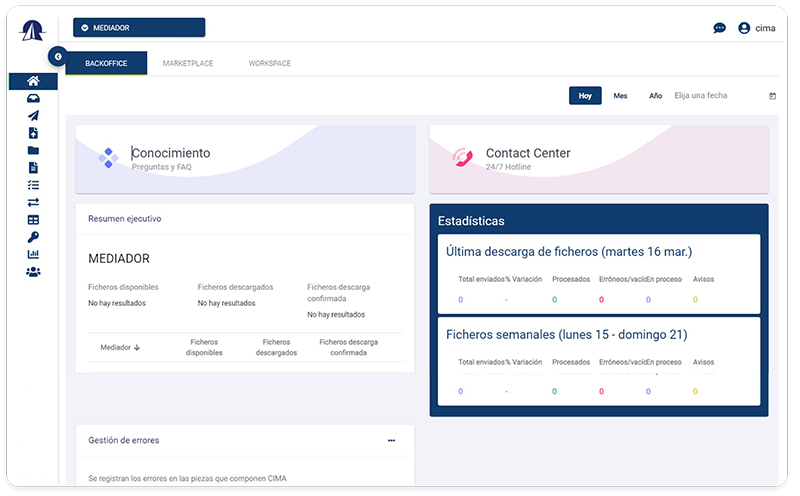This screenshot has width=800, height=496.
Task: Open the bar chart statistics icon
Action: pos(33,254)
